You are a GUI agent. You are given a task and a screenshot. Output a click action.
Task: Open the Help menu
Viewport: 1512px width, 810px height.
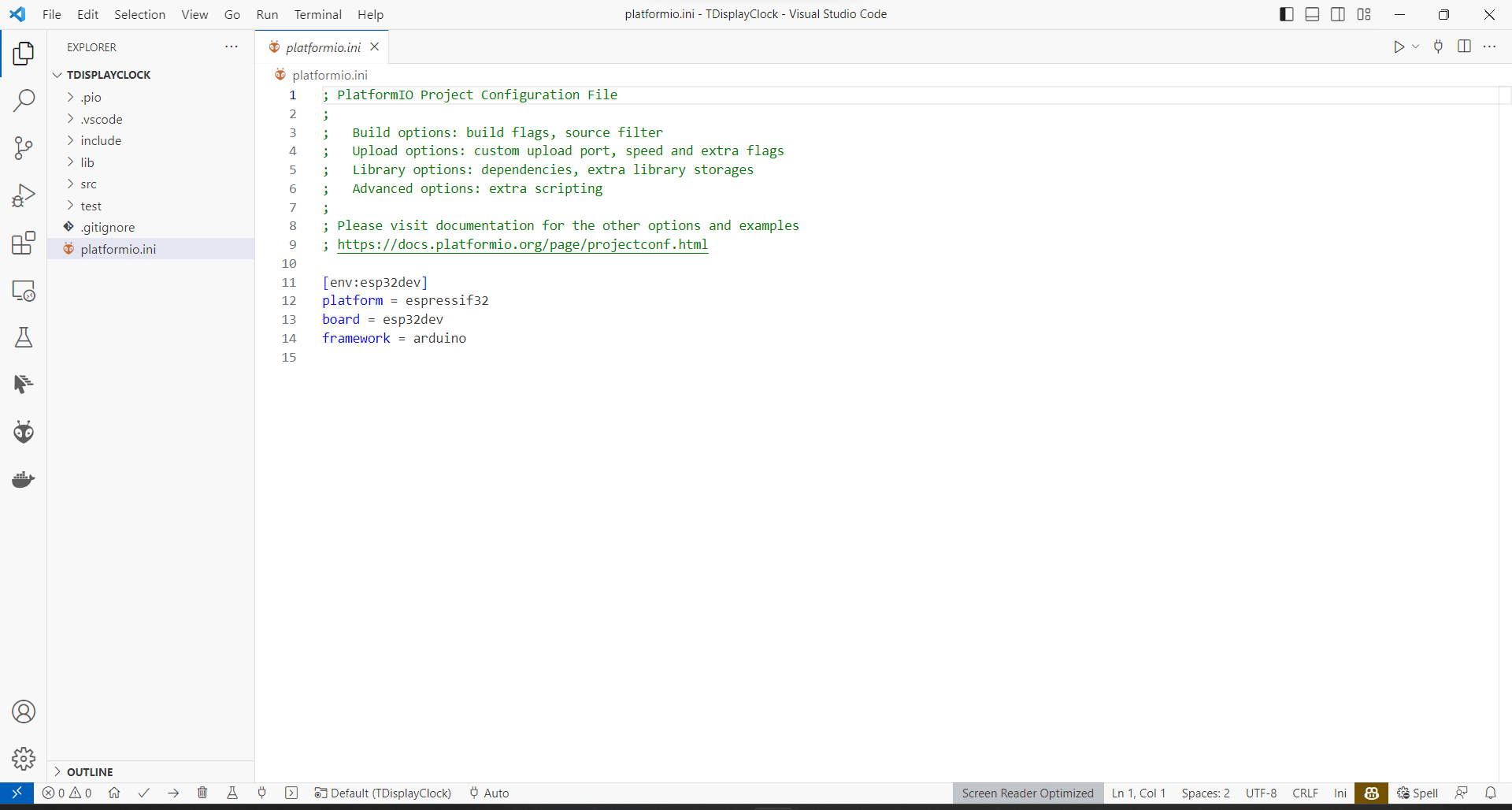pos(370,14)
